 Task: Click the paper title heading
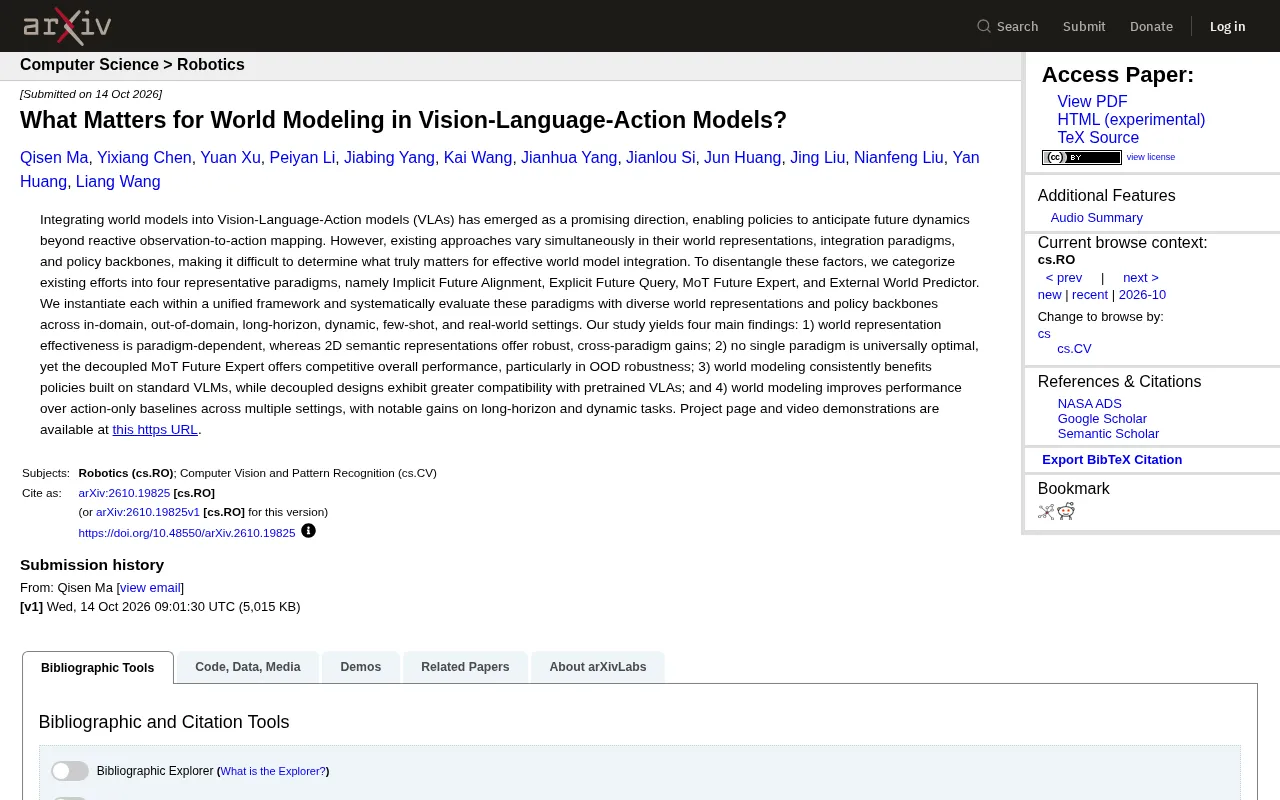403,120
